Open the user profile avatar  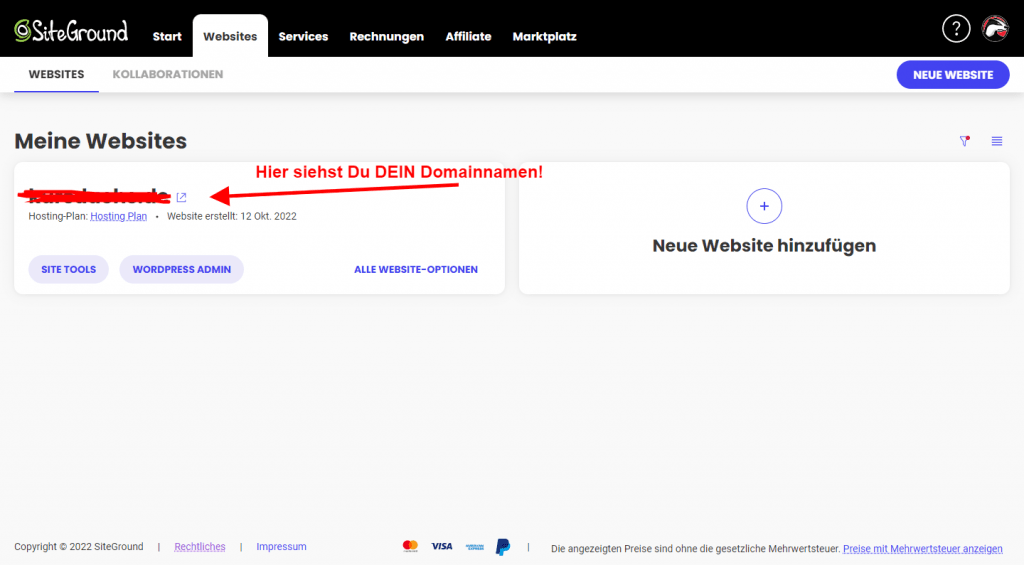(995, 29)
